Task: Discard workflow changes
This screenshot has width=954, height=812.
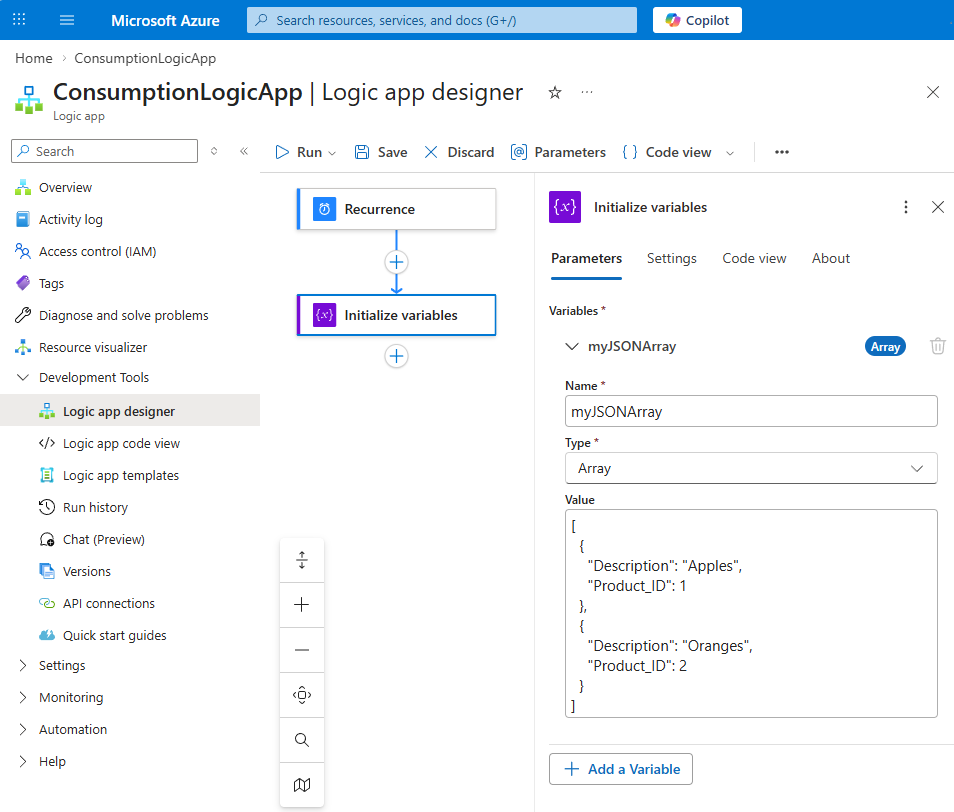Action: pyautogui.click(x=459, y=152)
